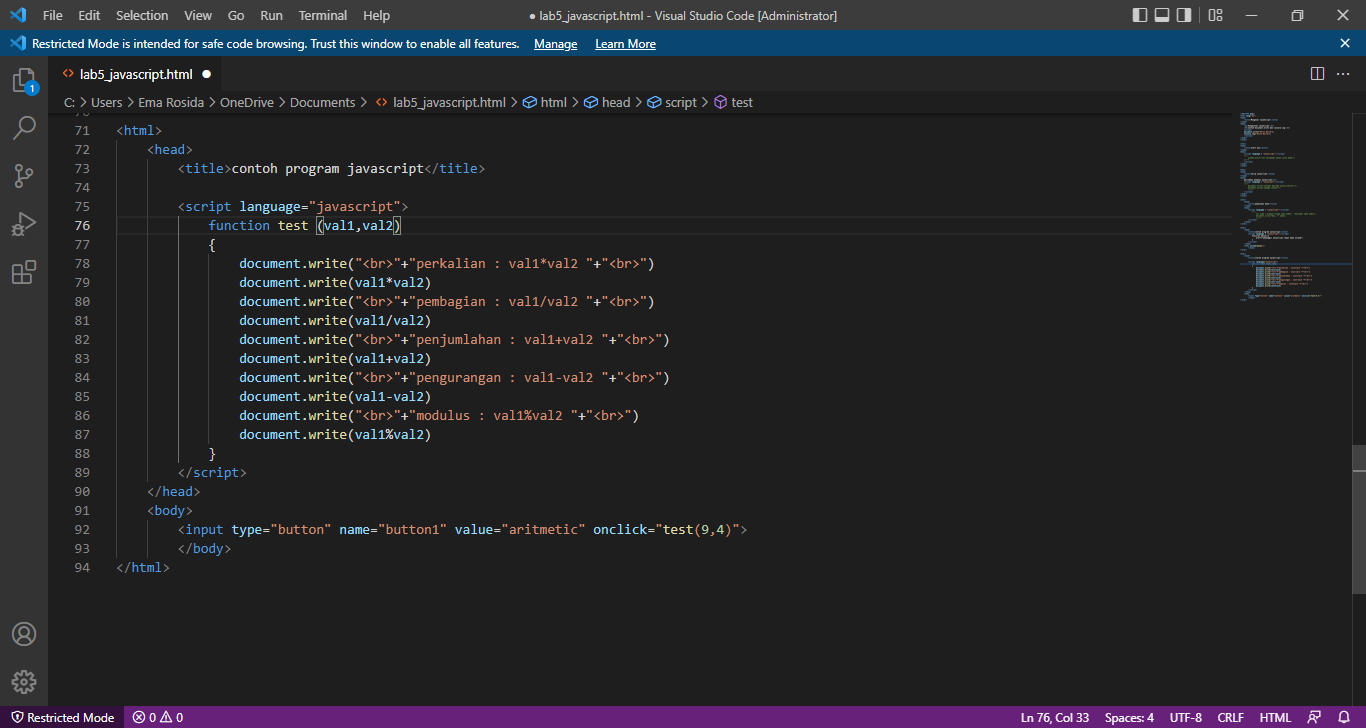Toggle the Primary Side Bar layout icon
Screen dimensions: 1366x728
[x=1140, y=15]
